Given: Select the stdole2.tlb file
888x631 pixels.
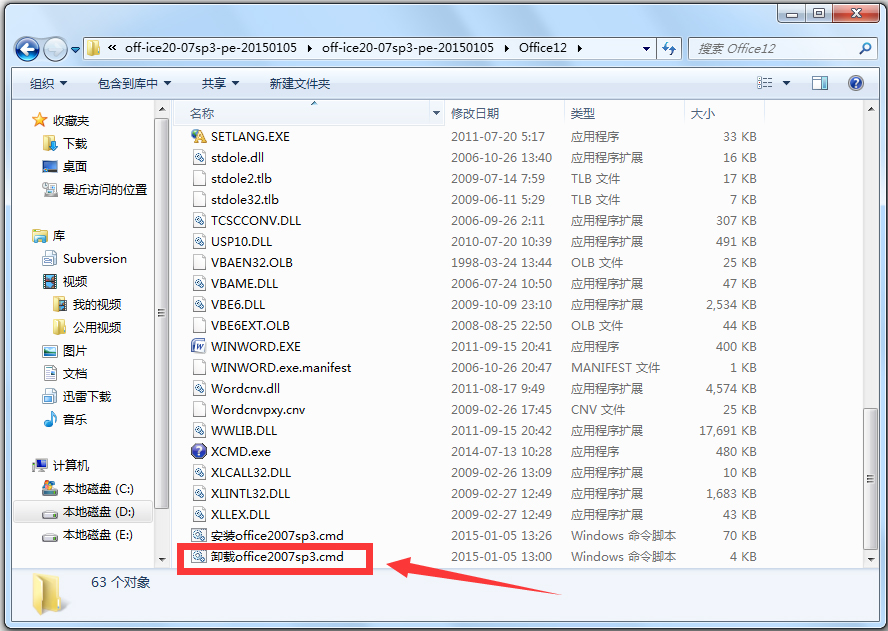Looking at the screenshot, I should pos(241,178).
